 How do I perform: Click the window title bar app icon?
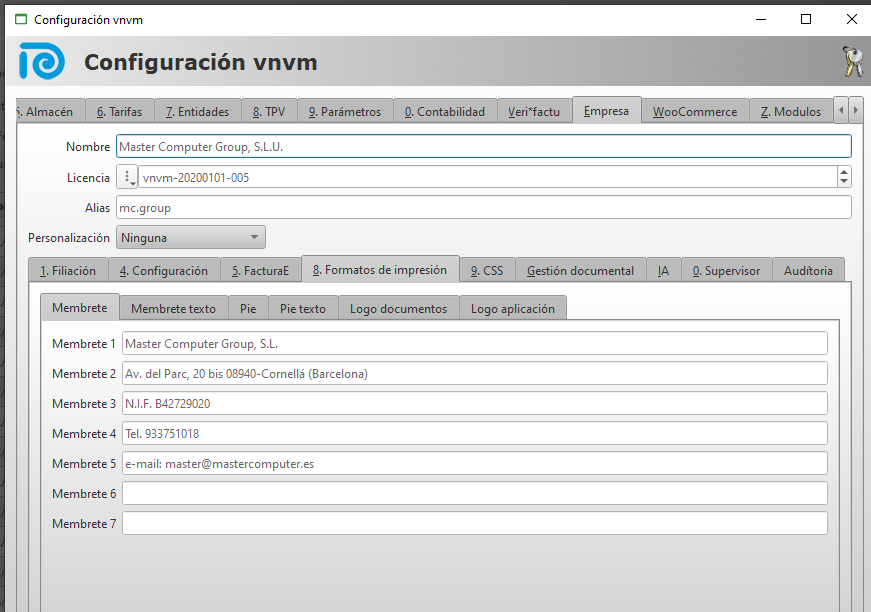21,19
